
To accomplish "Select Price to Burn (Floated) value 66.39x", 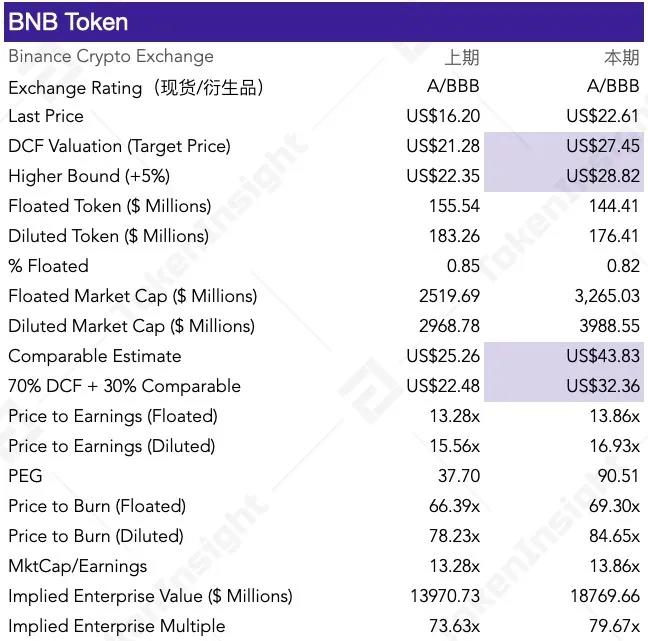I will click(450, 506).
